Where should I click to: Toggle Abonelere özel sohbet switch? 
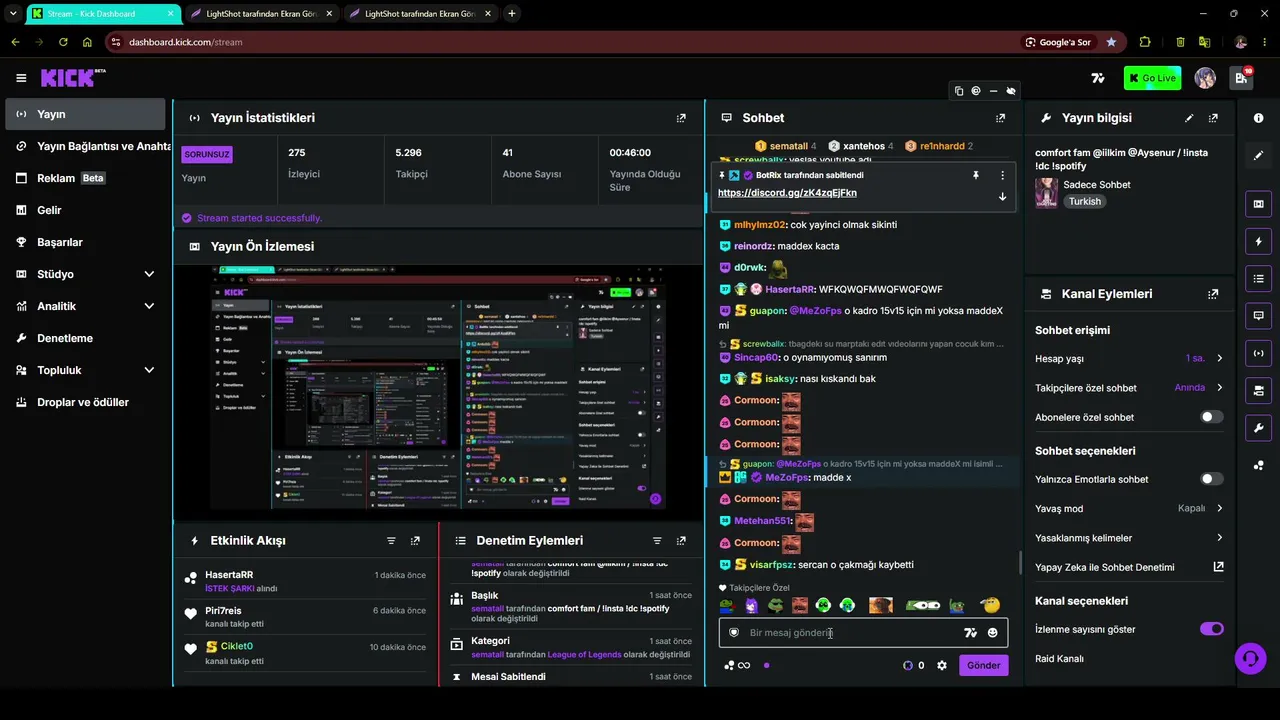[x=1211, y=417]
